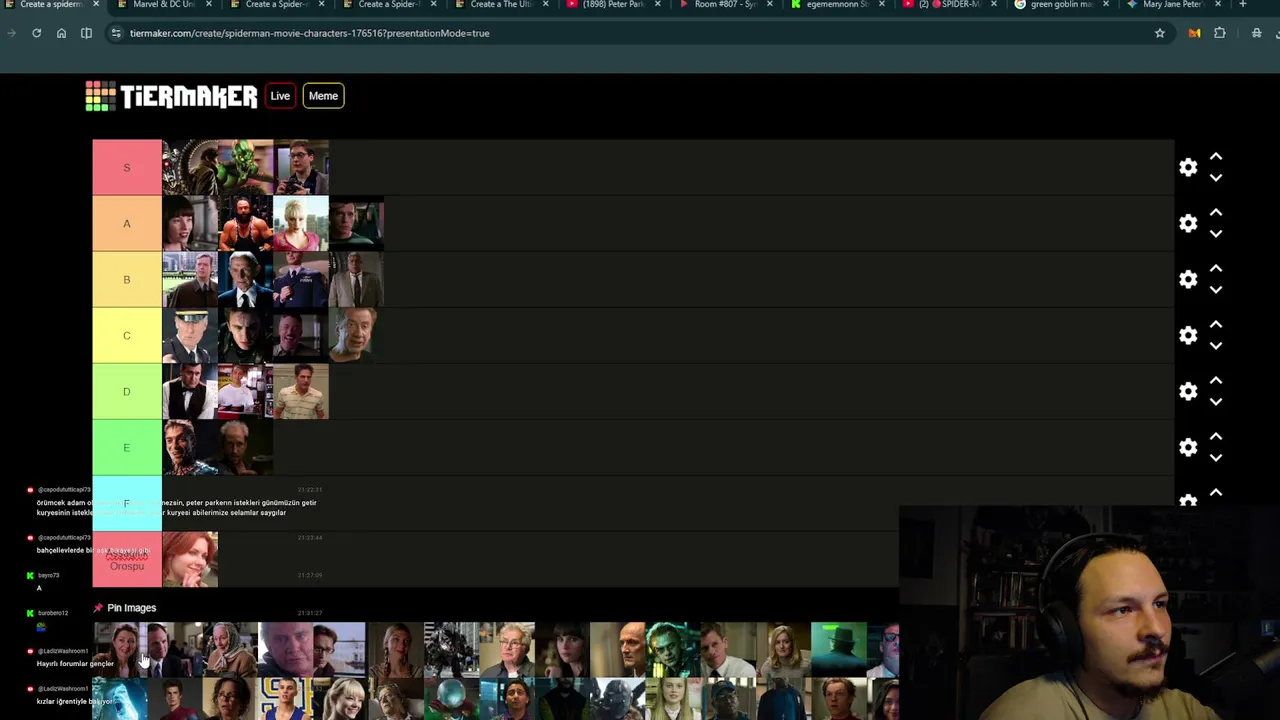Move the D tier row down

pyautogui.click(x=1216, y=402)
